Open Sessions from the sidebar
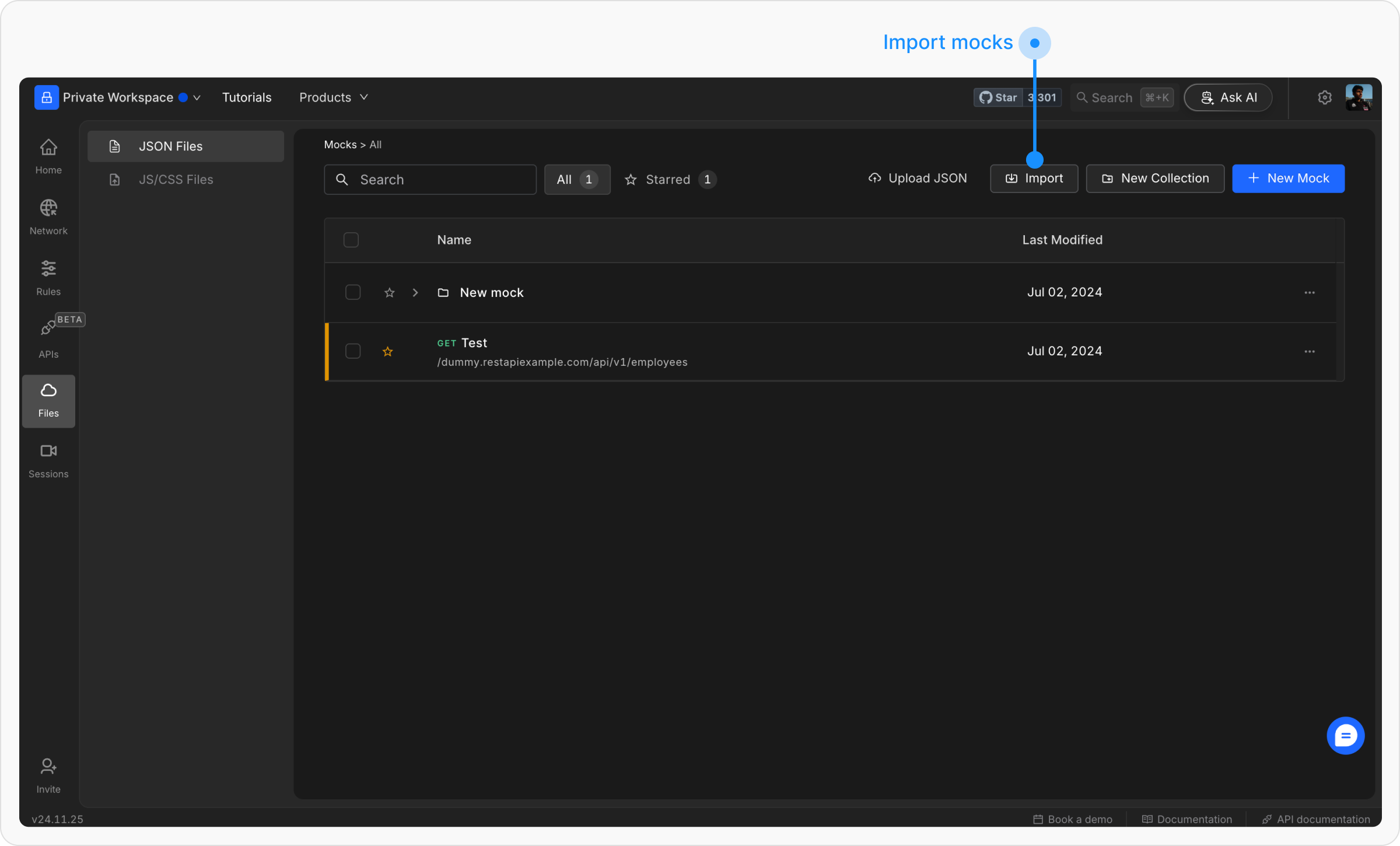This screenshot has width=1400, height=846. pos(48,460)
